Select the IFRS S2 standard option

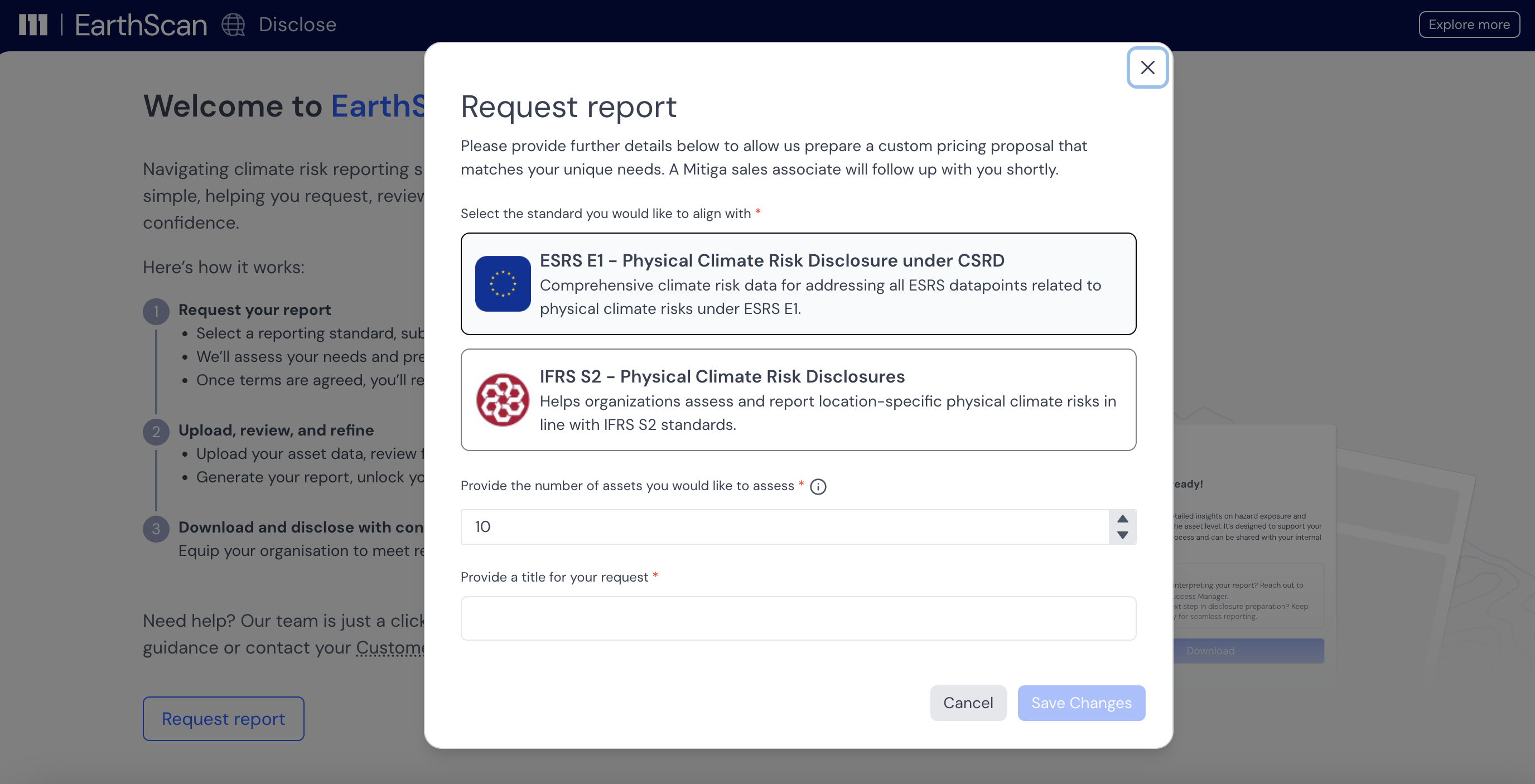pos(798,400)
